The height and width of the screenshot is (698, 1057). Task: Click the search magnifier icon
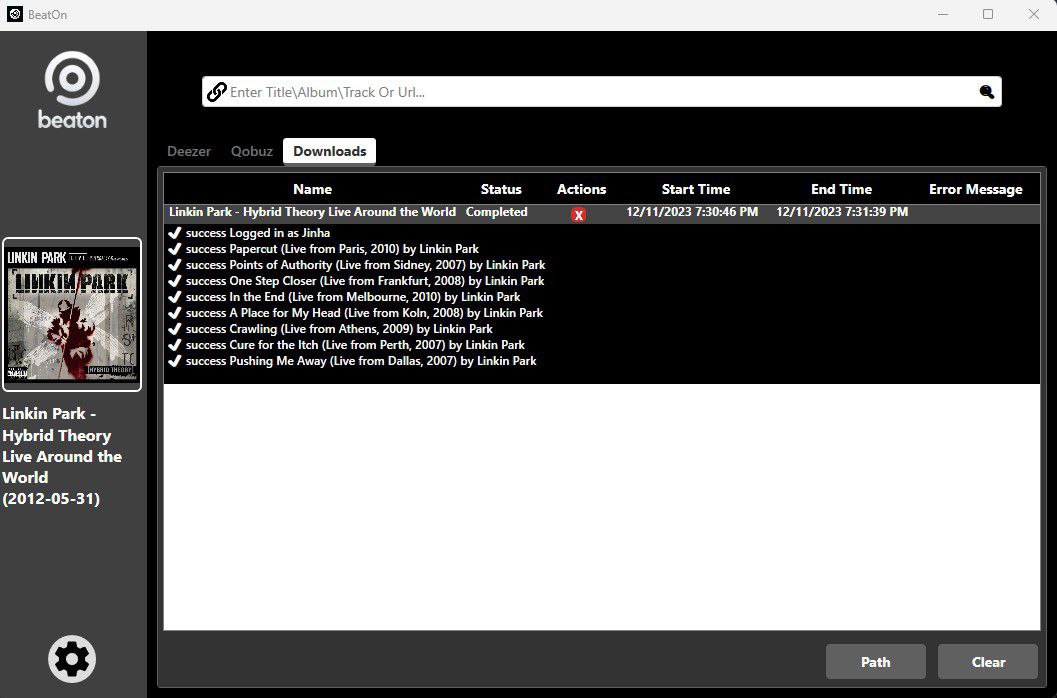[986, 92]
